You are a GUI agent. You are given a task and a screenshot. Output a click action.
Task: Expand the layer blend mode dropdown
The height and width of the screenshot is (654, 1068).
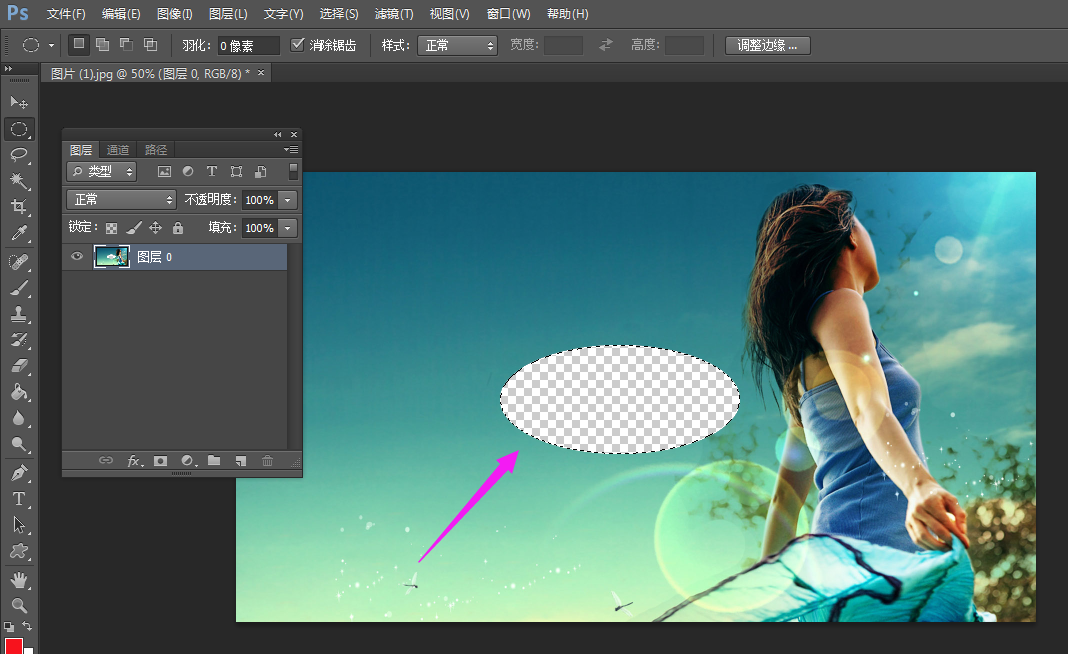pyautogui.click(x=121, y=200)
